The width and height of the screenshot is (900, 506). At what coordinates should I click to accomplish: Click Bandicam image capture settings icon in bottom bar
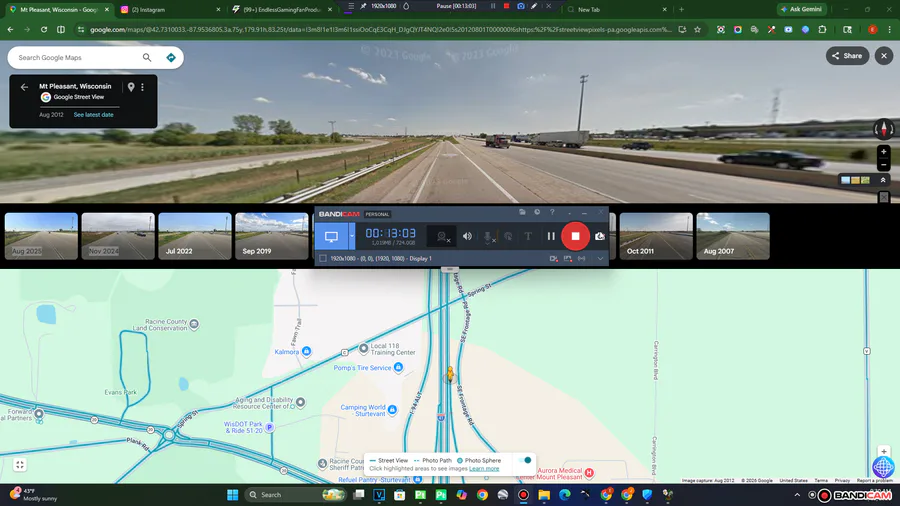pos(568,258)
